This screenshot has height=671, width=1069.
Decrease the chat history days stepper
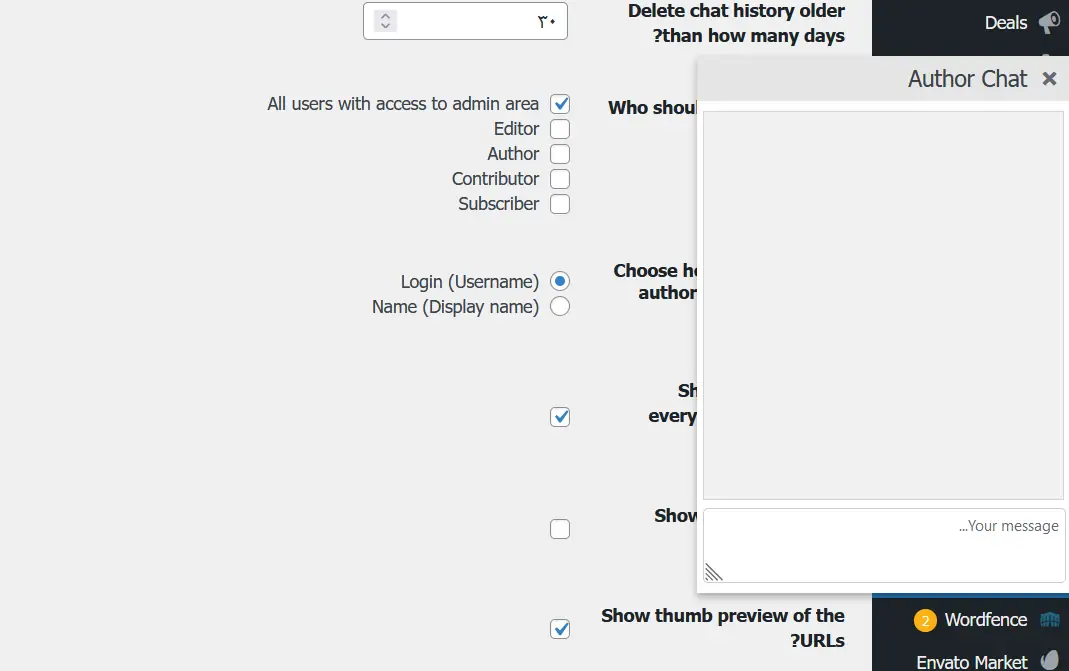[386, 26]
